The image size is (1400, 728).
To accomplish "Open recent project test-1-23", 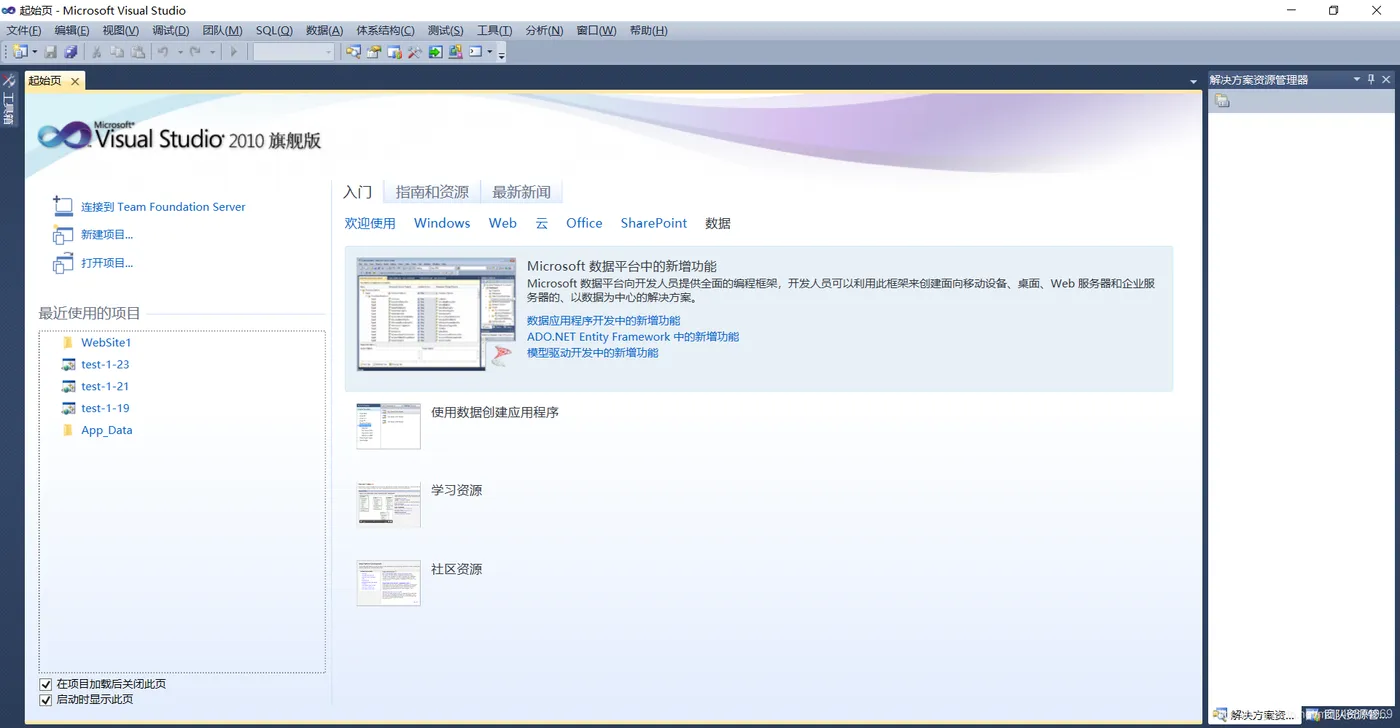I will click(x=105, y=365).
